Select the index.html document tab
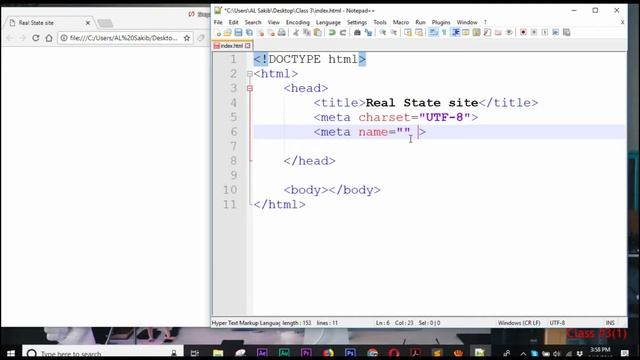Screen dimensions: 640x360 pyautogui.click(x=231, y=46)
